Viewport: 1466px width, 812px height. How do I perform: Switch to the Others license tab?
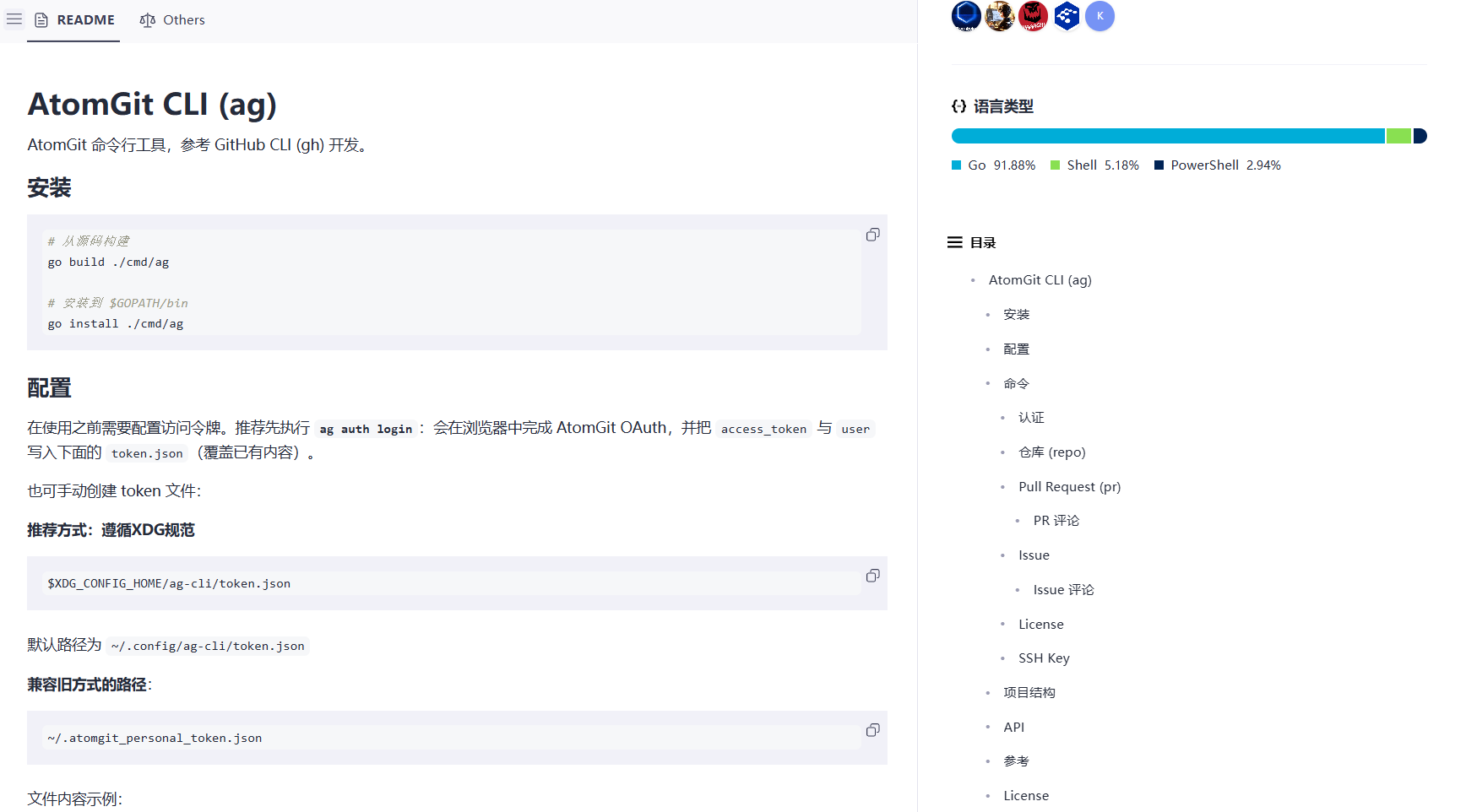click(172, 19)
